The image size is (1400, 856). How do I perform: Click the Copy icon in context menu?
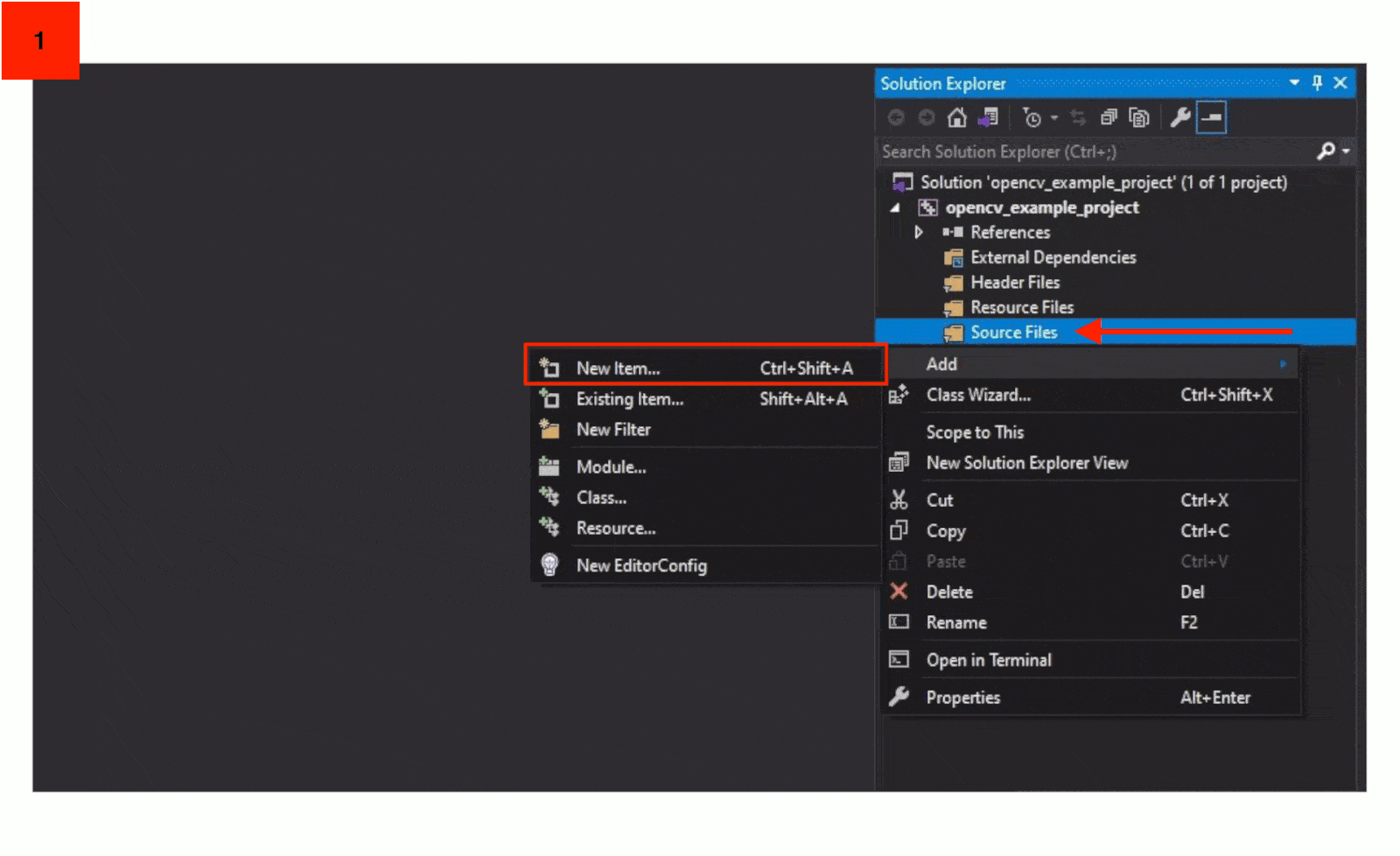pyautogui.click(x=899, y=530)
